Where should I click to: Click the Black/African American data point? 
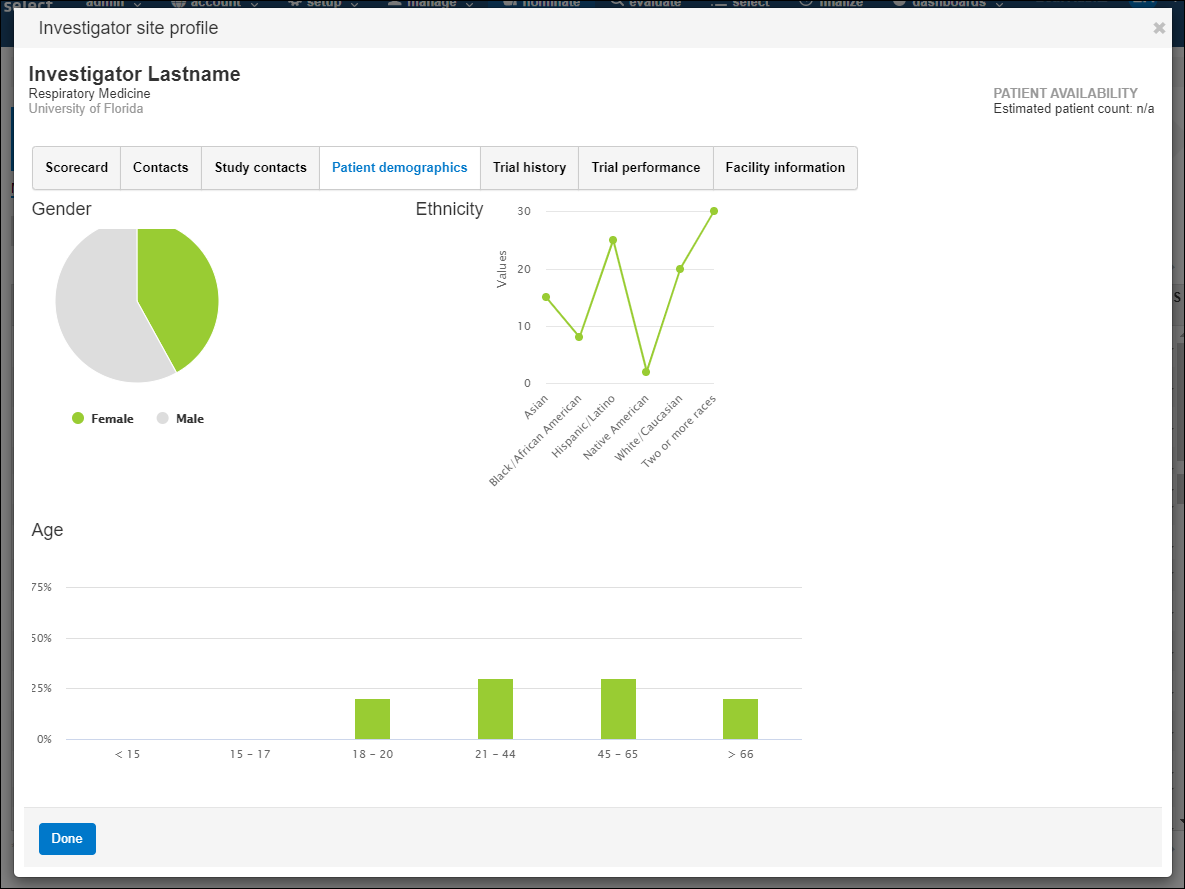tap(579, 337)
